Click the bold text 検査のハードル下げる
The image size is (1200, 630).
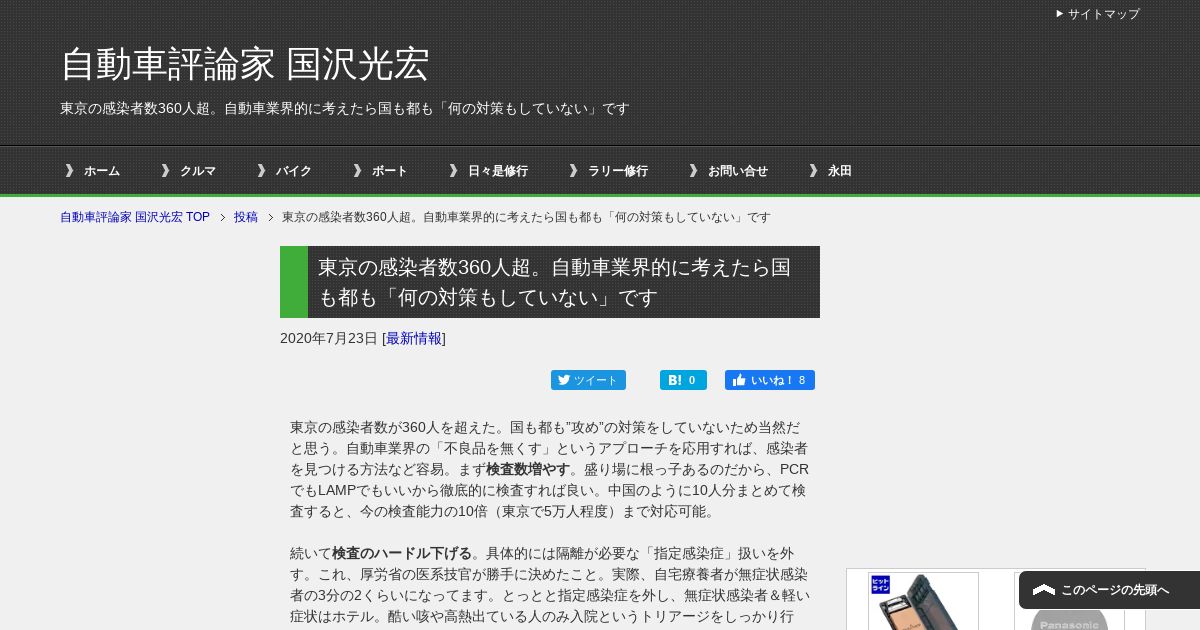[x=402, y=553]
